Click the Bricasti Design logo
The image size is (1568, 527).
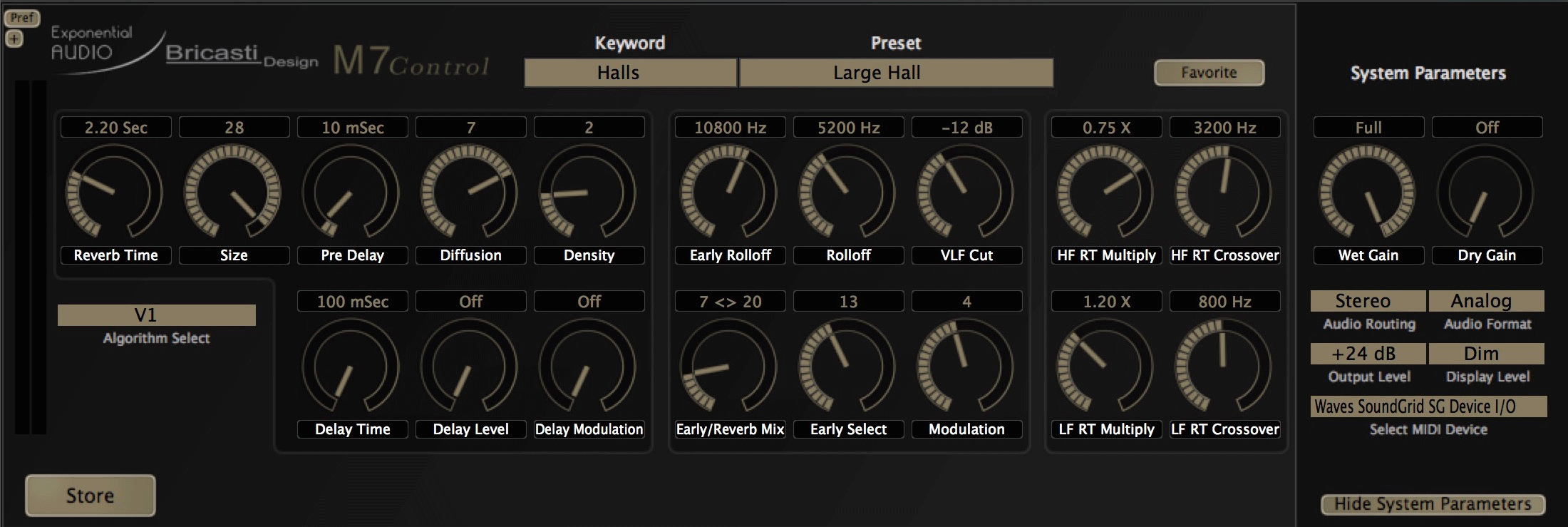click(x=242, y=55)
